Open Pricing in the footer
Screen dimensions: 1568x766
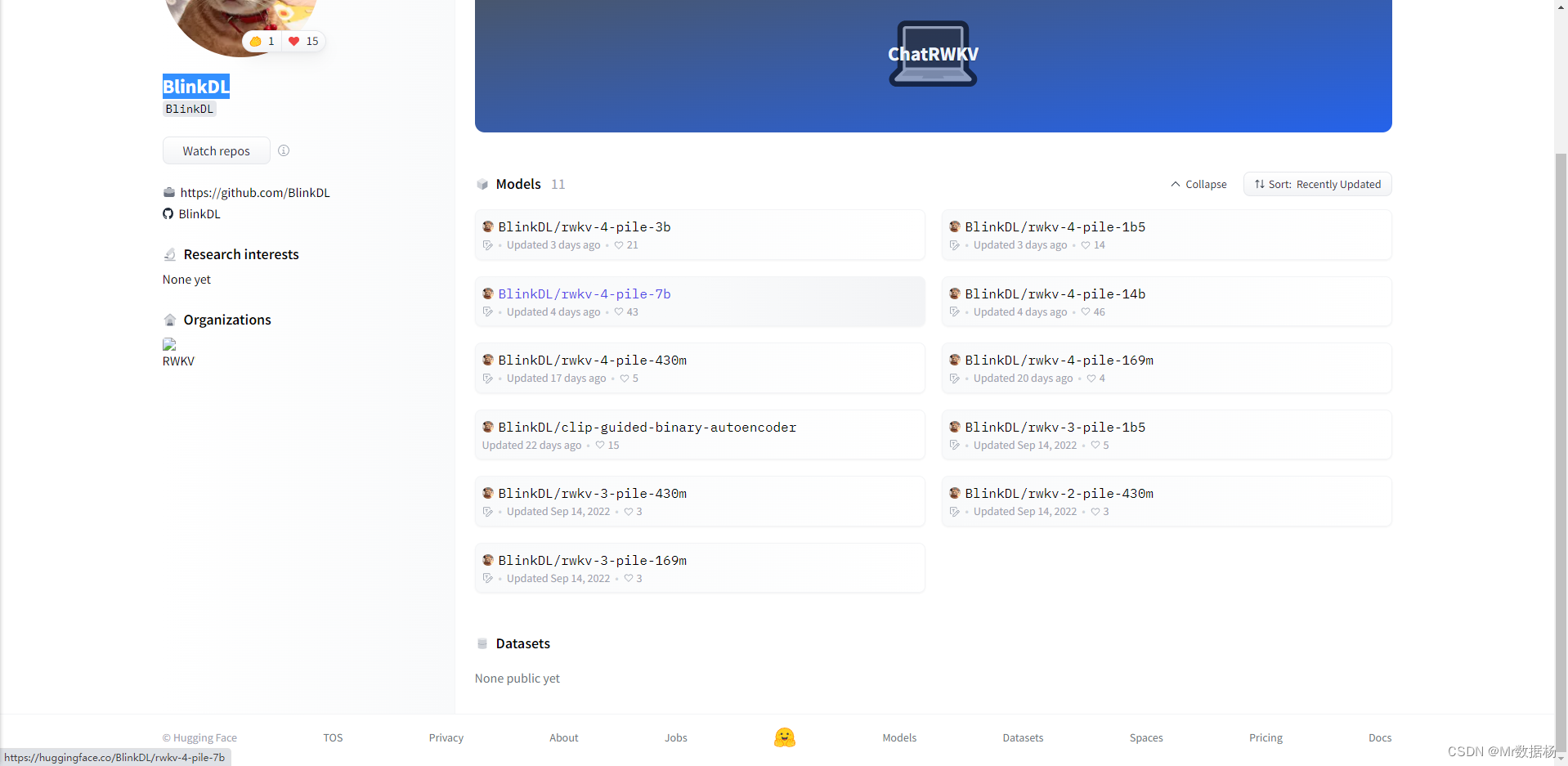pos(1266,738)
